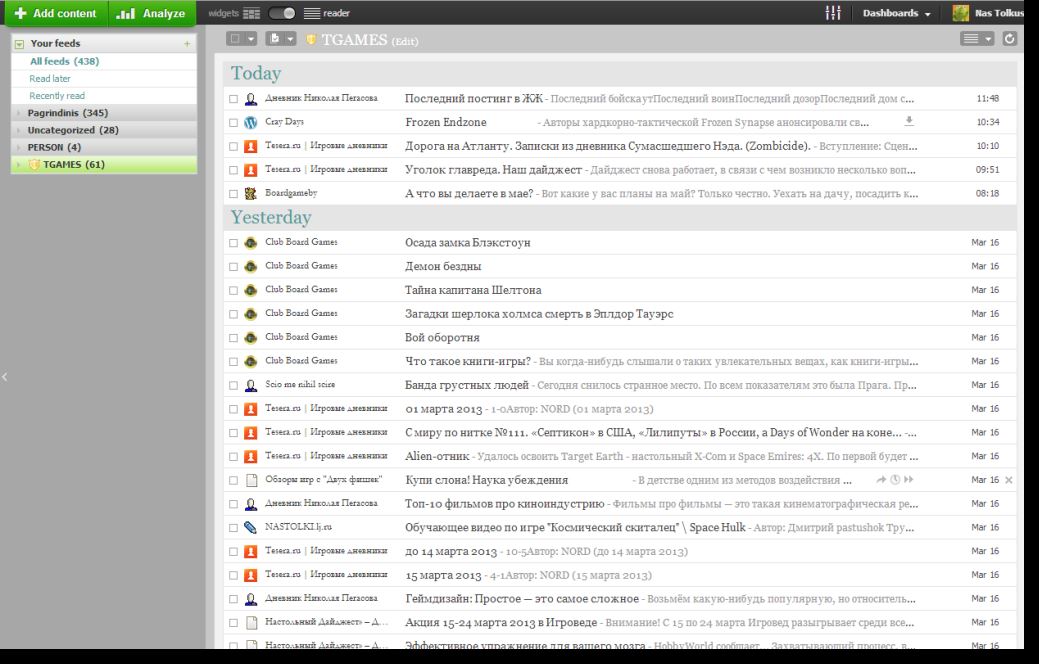Open the Analyze section
Viewport: 1039px width, 664px height.
152,13
